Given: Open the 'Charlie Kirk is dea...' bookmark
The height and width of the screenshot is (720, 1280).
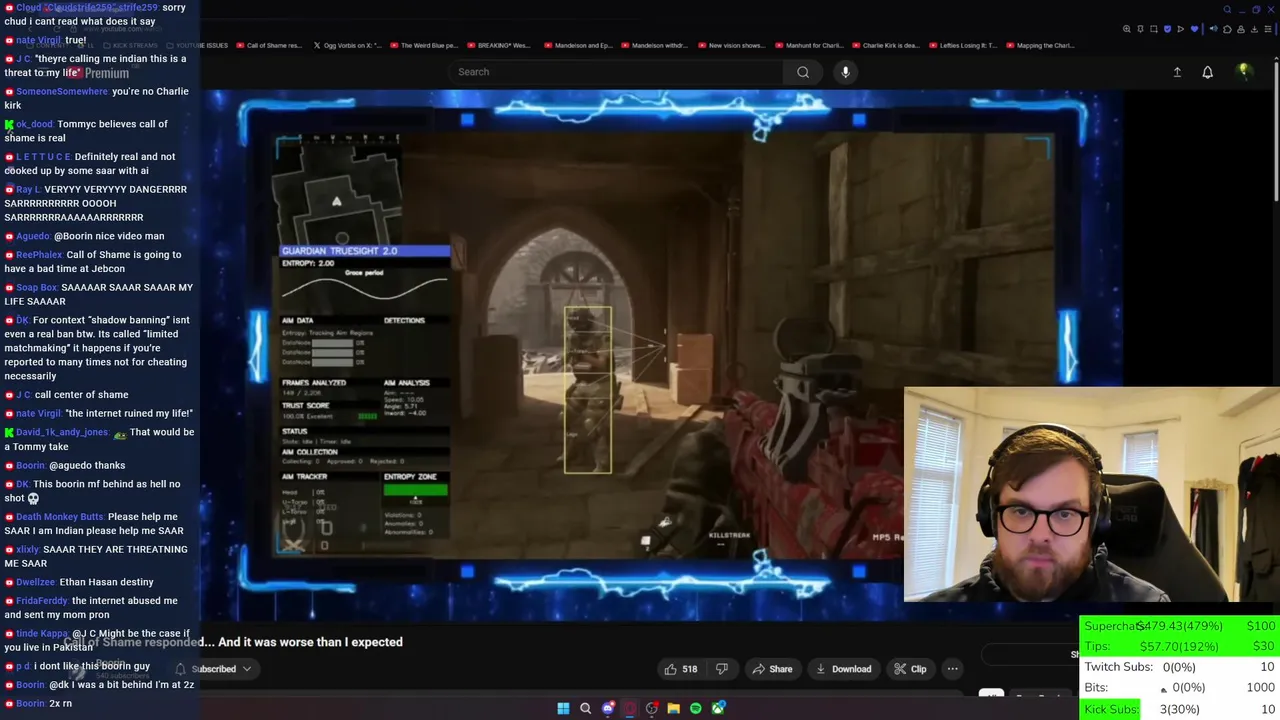Looking at the screenshot, I should pyautogui.click(x=885, y=46).
